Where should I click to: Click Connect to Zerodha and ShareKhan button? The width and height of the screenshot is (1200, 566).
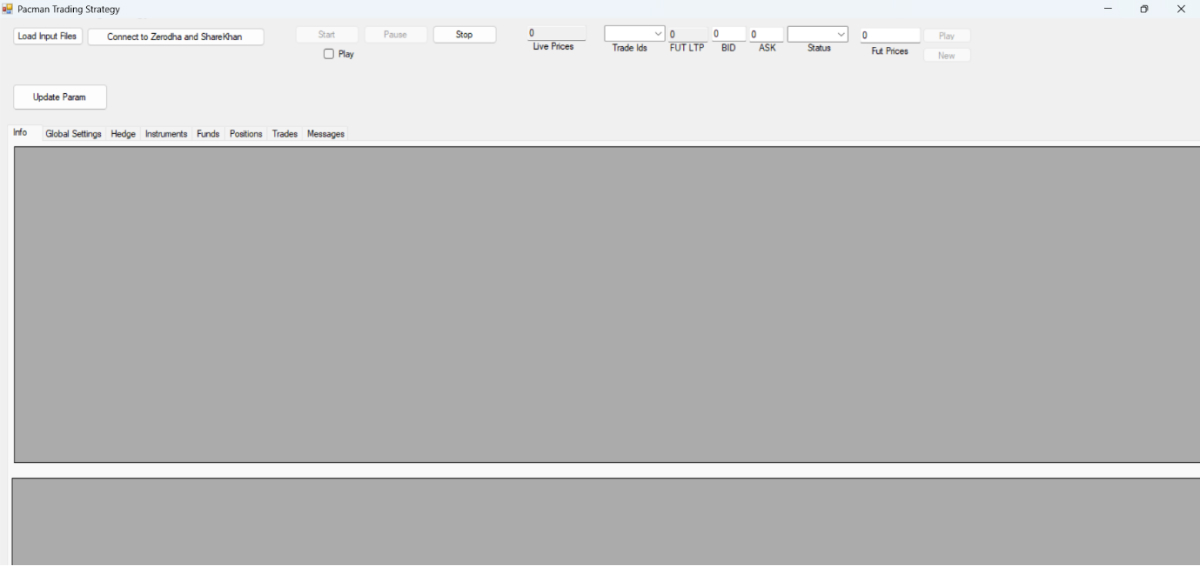click(x=175, y=37)
